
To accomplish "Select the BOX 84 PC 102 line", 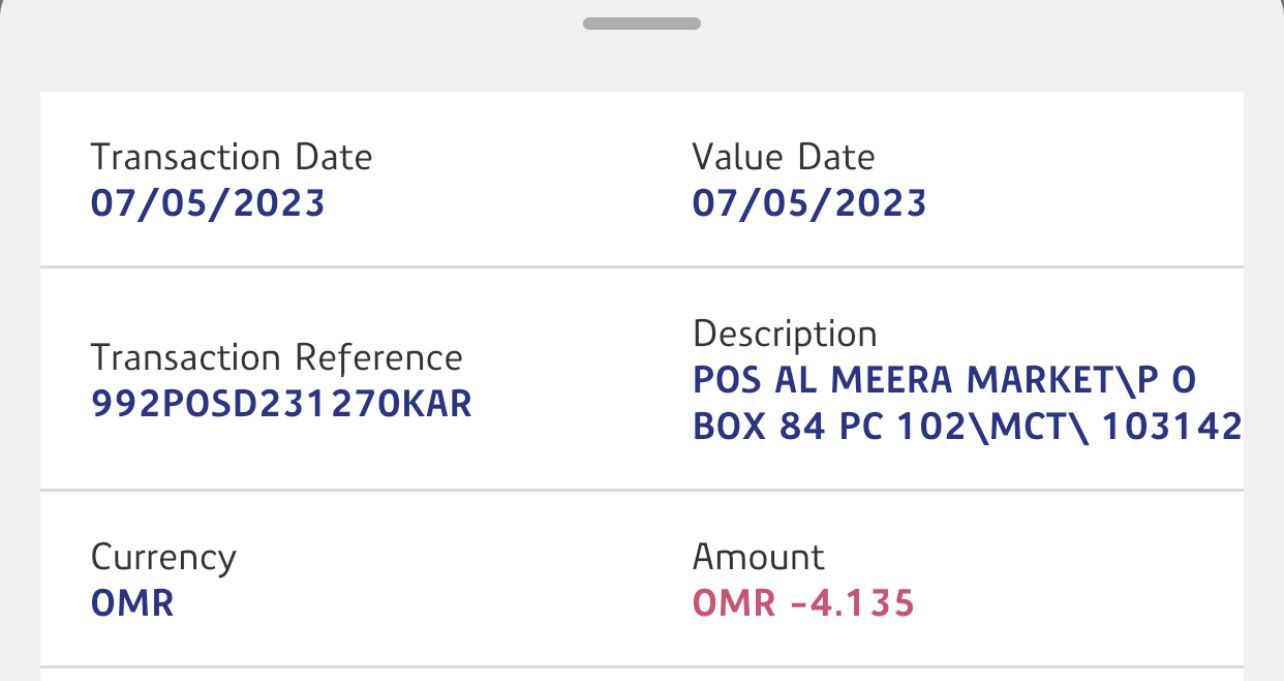I will (x=966, y=426).
